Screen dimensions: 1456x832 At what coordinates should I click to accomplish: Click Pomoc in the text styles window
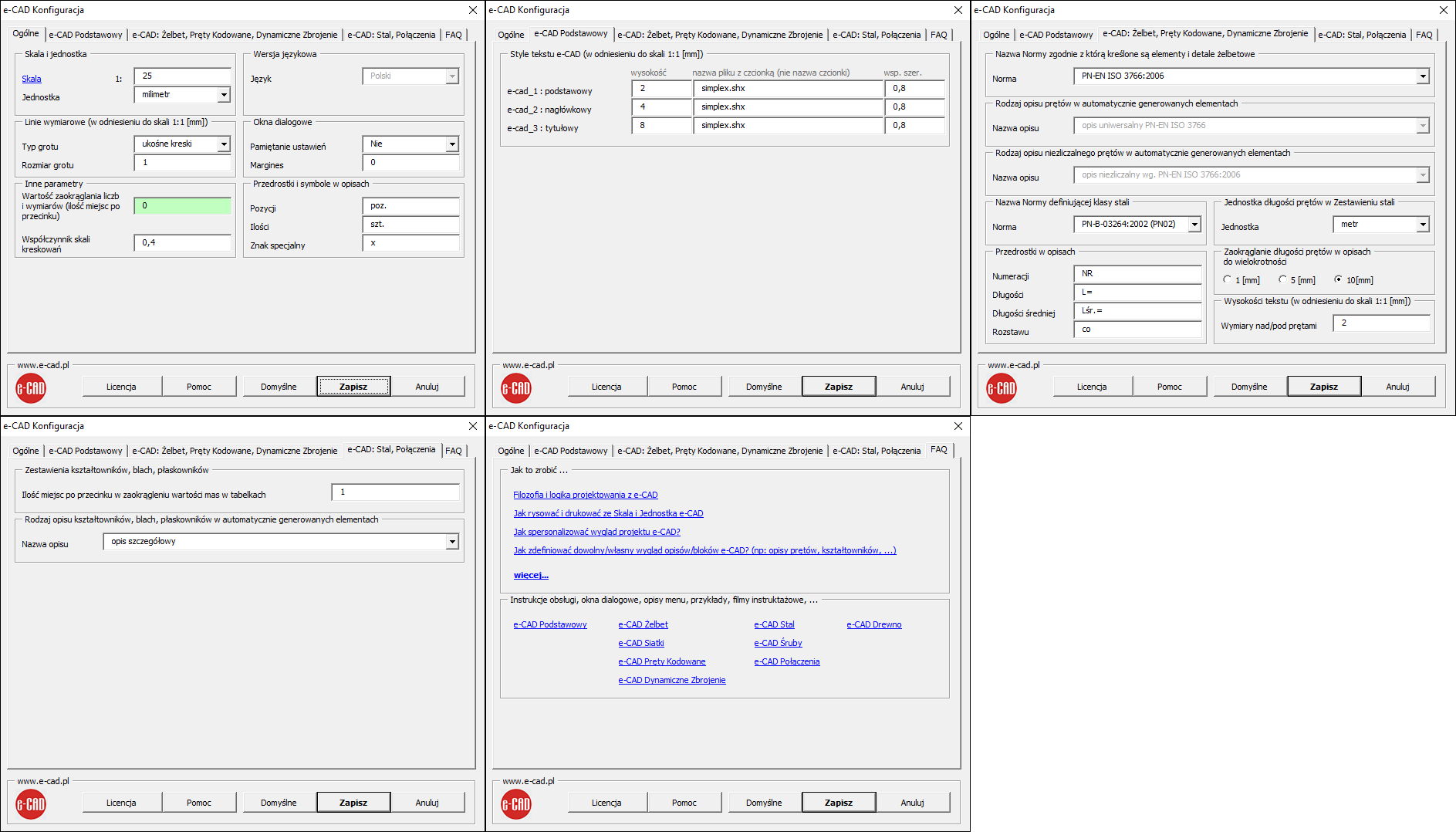(684, 387)
